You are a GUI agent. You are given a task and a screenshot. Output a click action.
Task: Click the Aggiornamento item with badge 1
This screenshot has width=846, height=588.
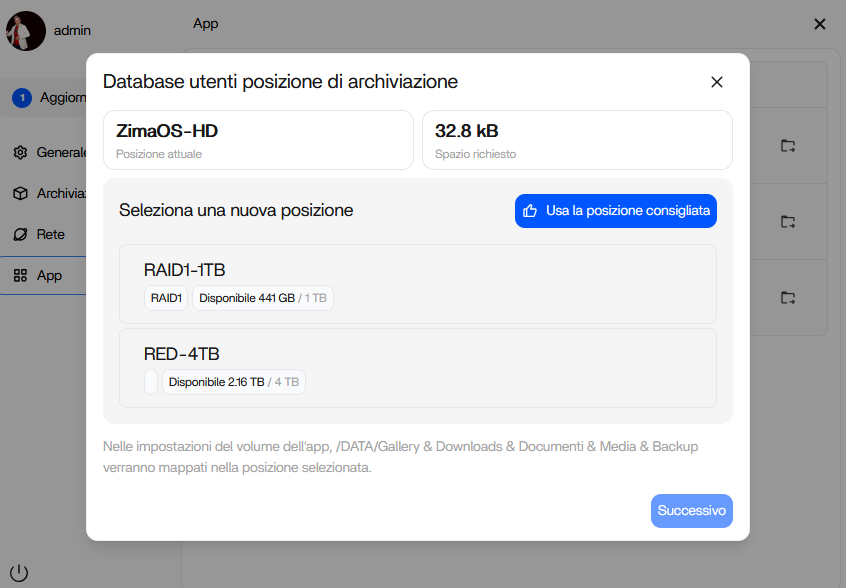click(x=48, y=98)
